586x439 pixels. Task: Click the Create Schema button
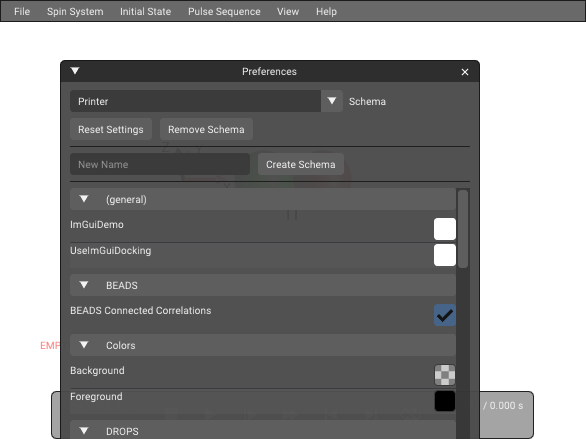pyautogui.click(x=300, y=164)
